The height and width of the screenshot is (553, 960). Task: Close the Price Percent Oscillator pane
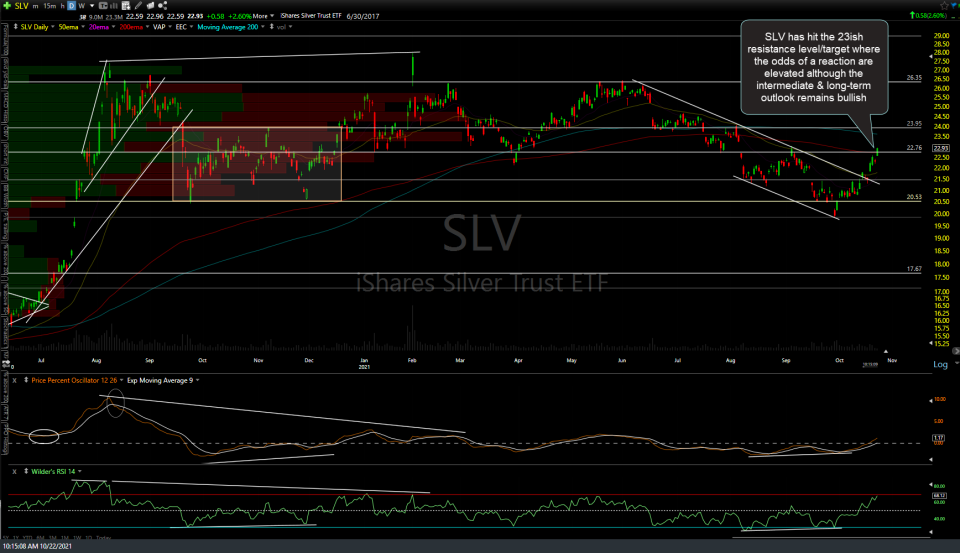(x=15, y=380)
